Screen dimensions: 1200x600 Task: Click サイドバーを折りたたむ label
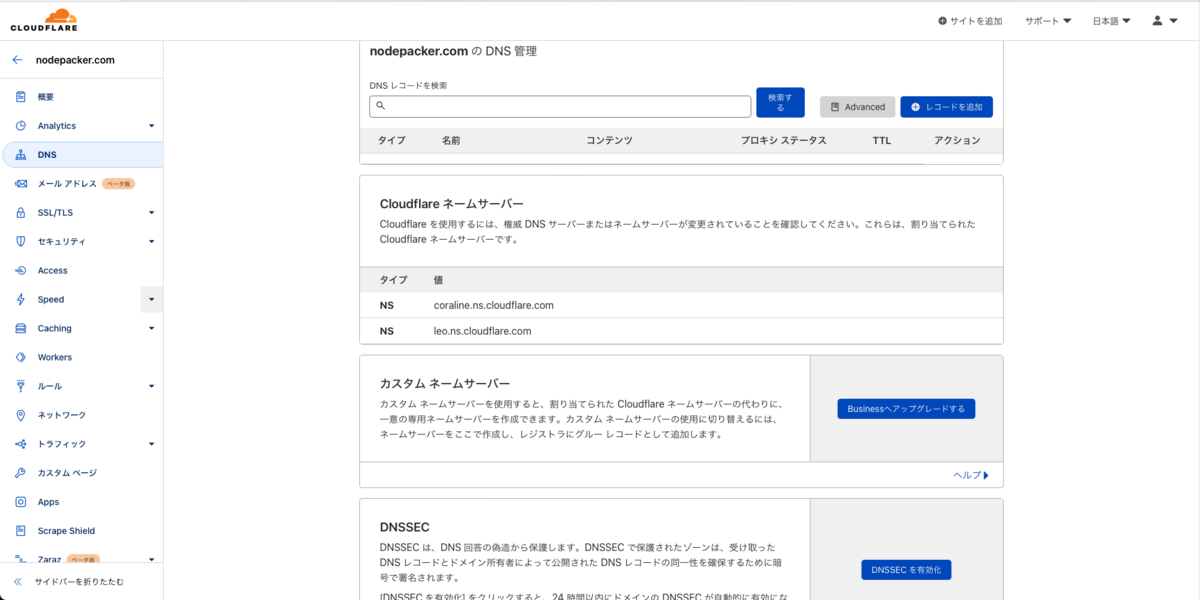coord(80,582)
